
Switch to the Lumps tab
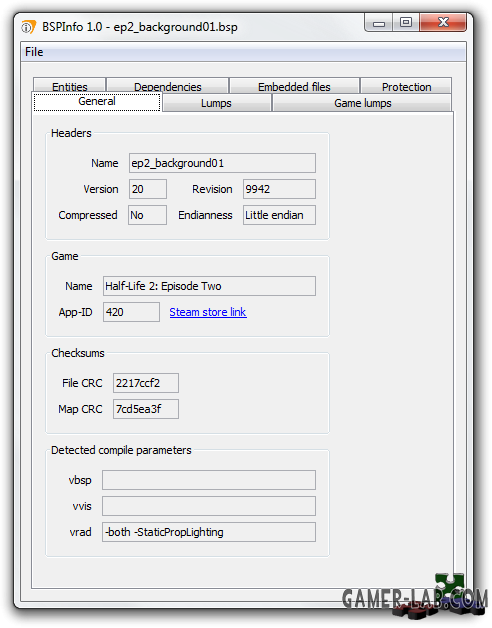[216, 103]
